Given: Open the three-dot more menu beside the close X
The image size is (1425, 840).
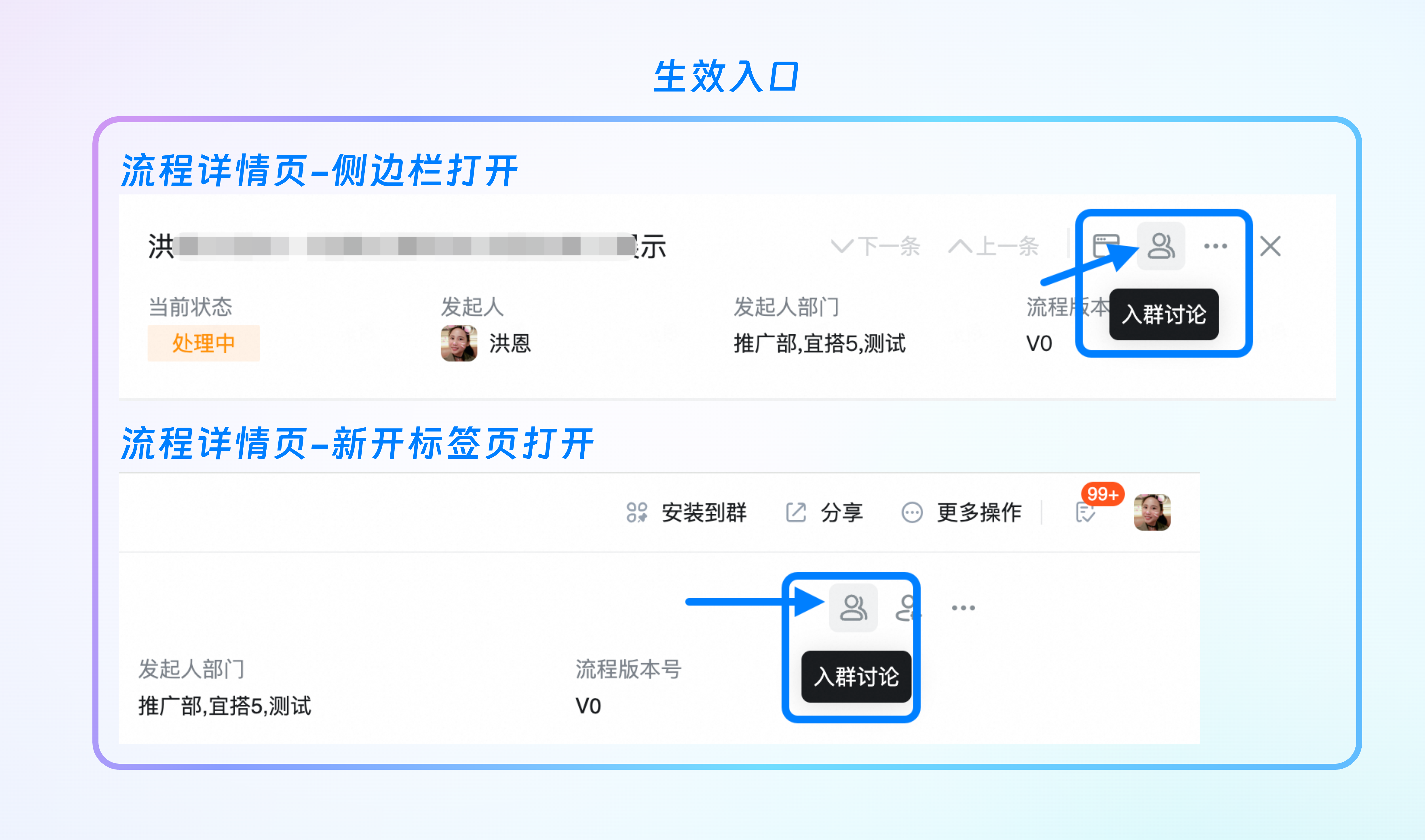Looking at the screenshot, I should point(1215,246).
